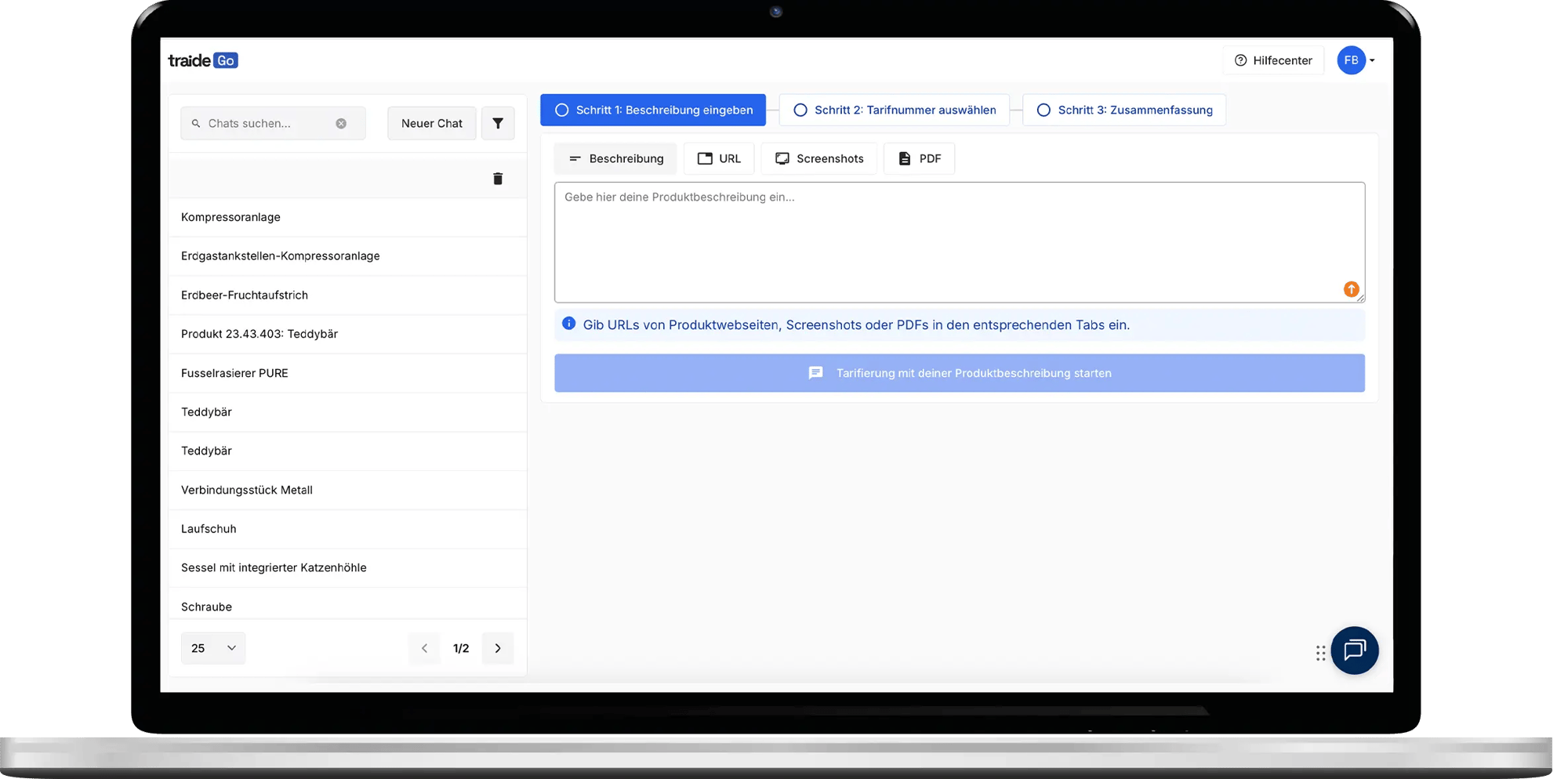Click the Chats suchen search field
The image size is (1568, 779).
(273, 123)
